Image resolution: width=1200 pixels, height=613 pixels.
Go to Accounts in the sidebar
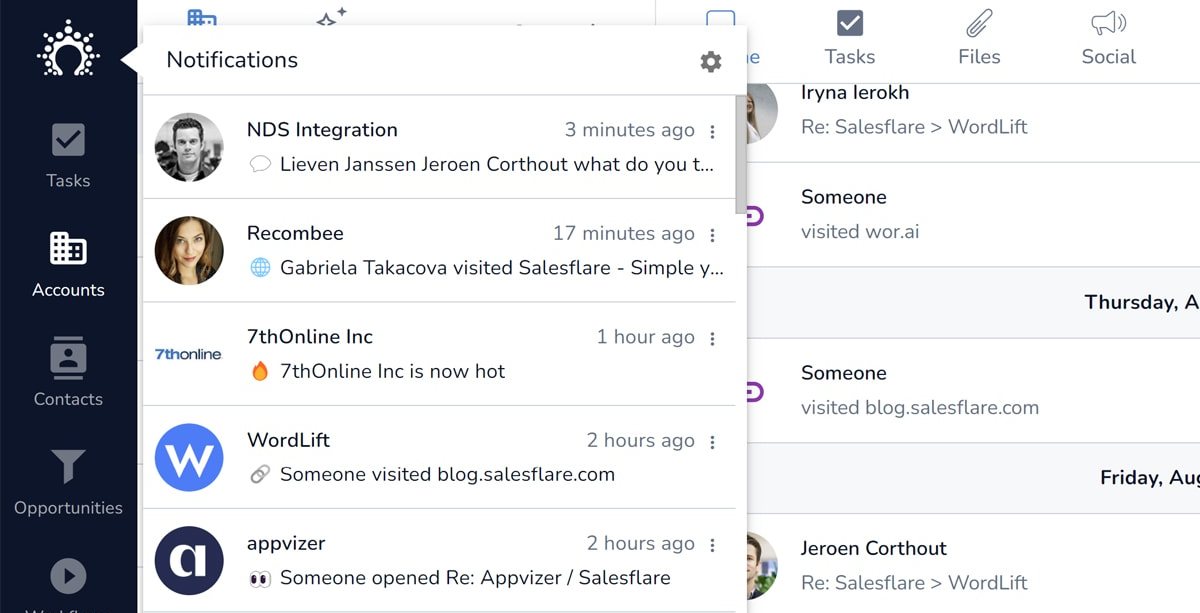coord(68,265)
